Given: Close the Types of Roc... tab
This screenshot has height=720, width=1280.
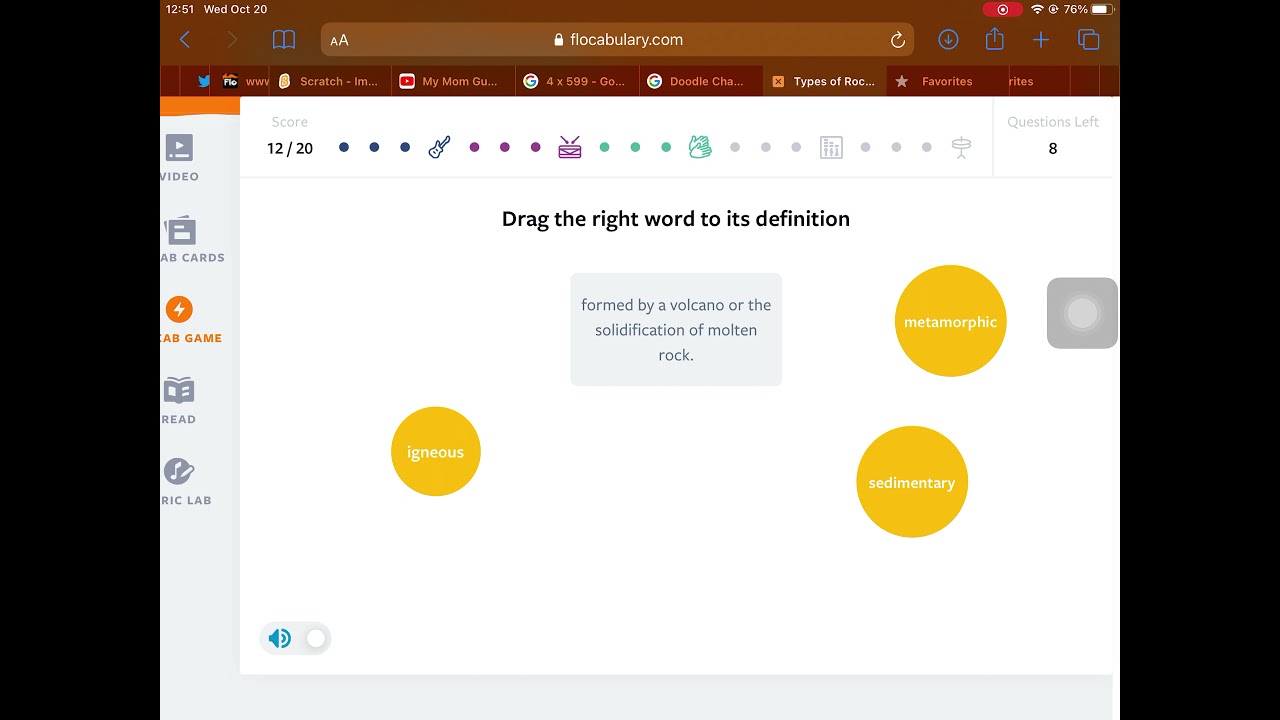Looking at the screenshot, I should point(778,81).
